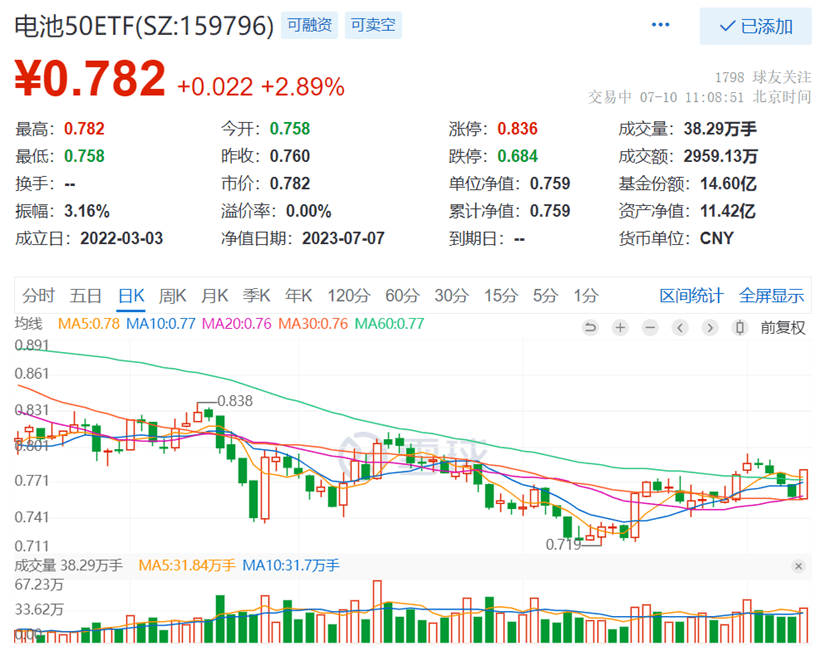
Task: Toggle candlestick style icon
Action: point(740,327)
